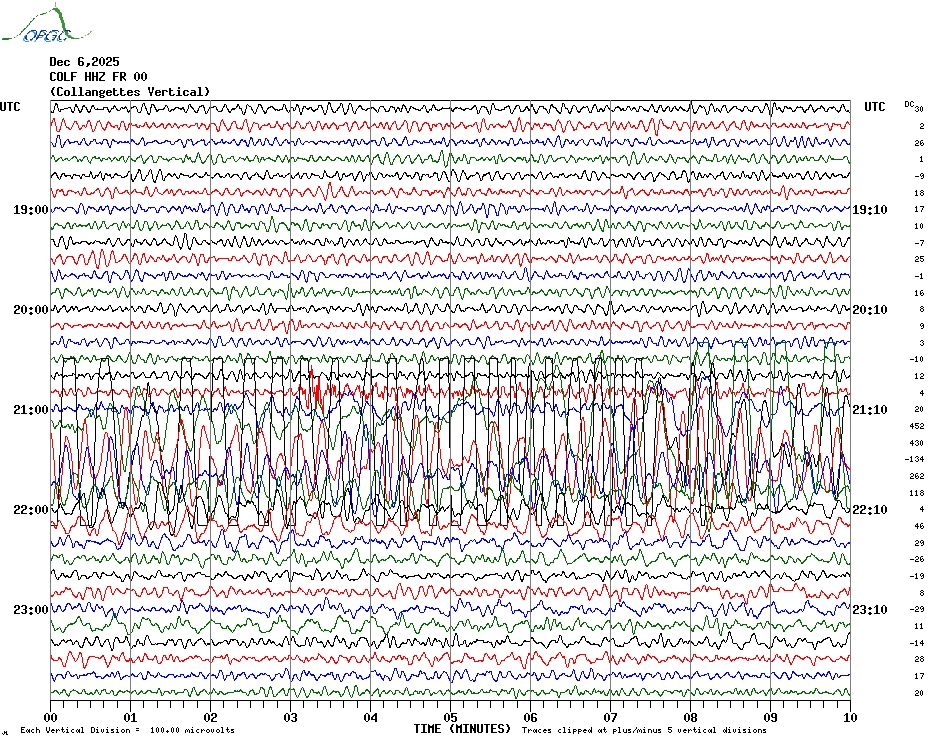Click the 22:00 time label on the left

tap(30, 510)
